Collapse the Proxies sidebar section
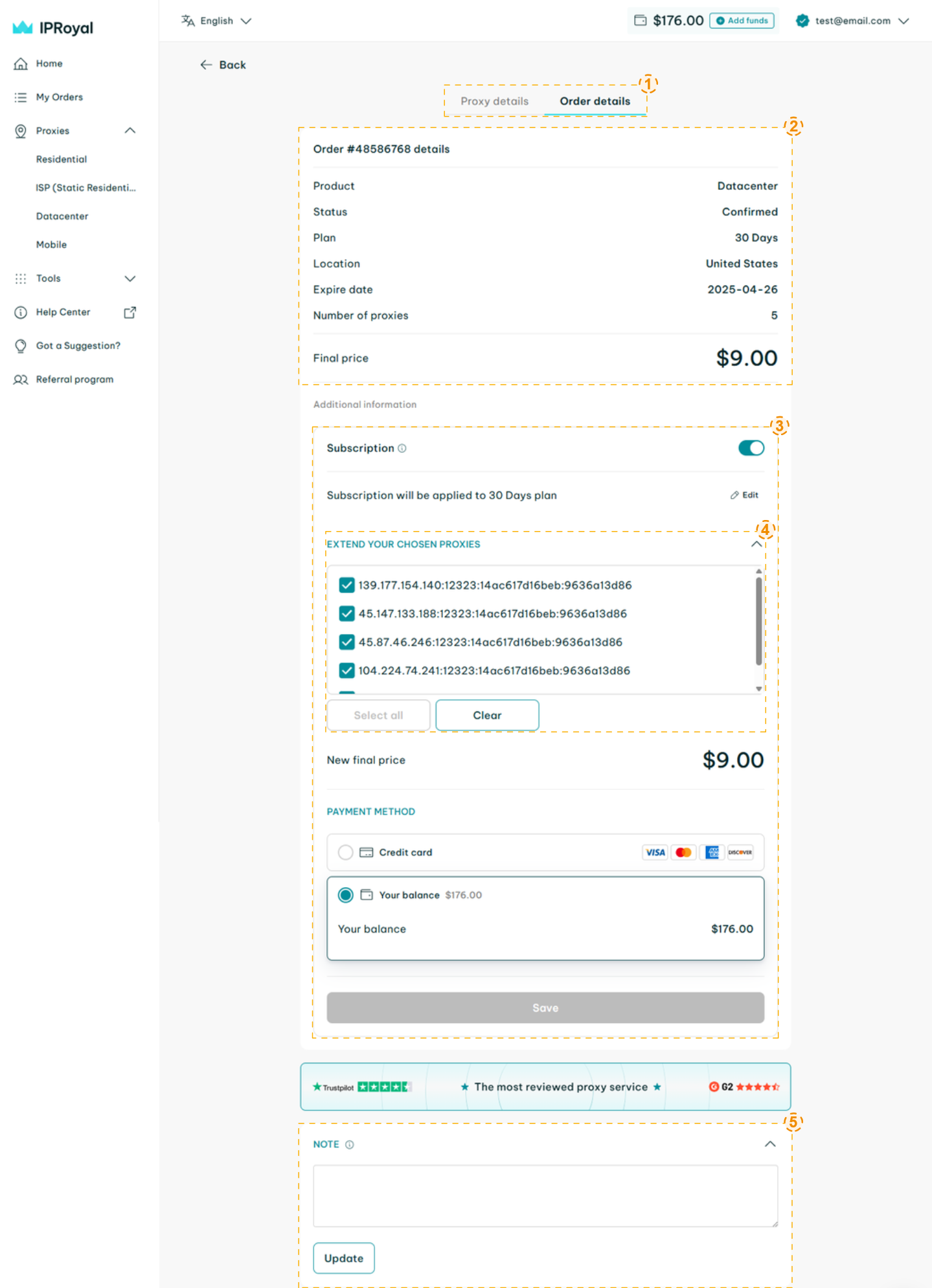 [130, 131]
